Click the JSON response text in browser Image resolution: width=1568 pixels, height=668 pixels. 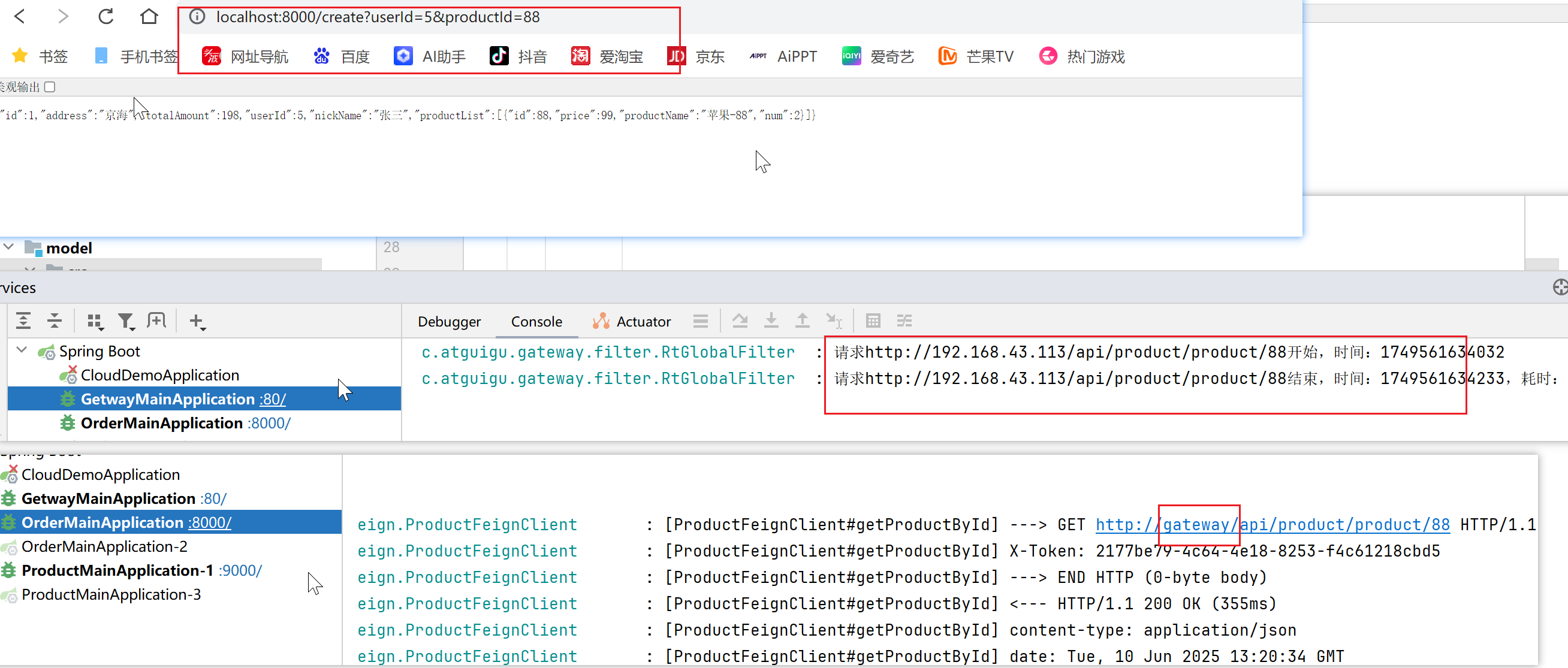coord(408,115)
